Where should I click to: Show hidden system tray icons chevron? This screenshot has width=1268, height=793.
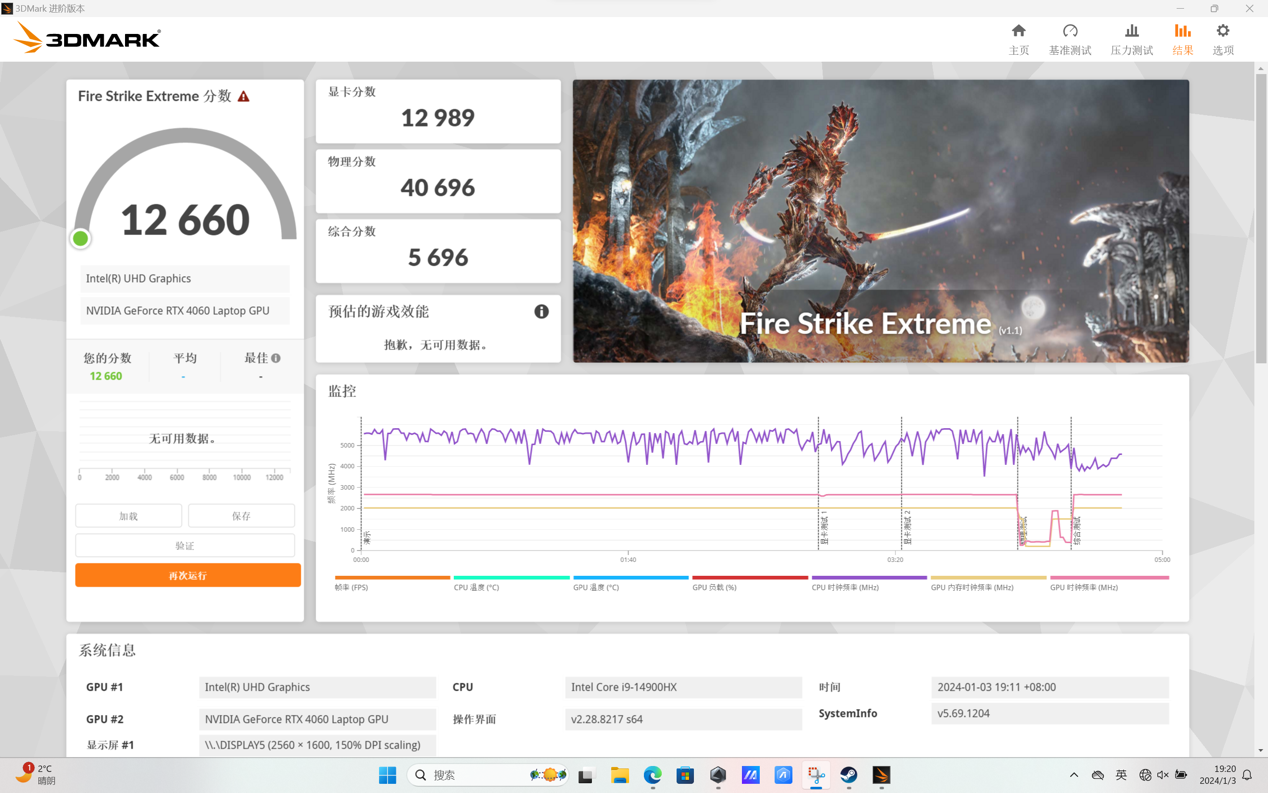(x=1074, y=775)
